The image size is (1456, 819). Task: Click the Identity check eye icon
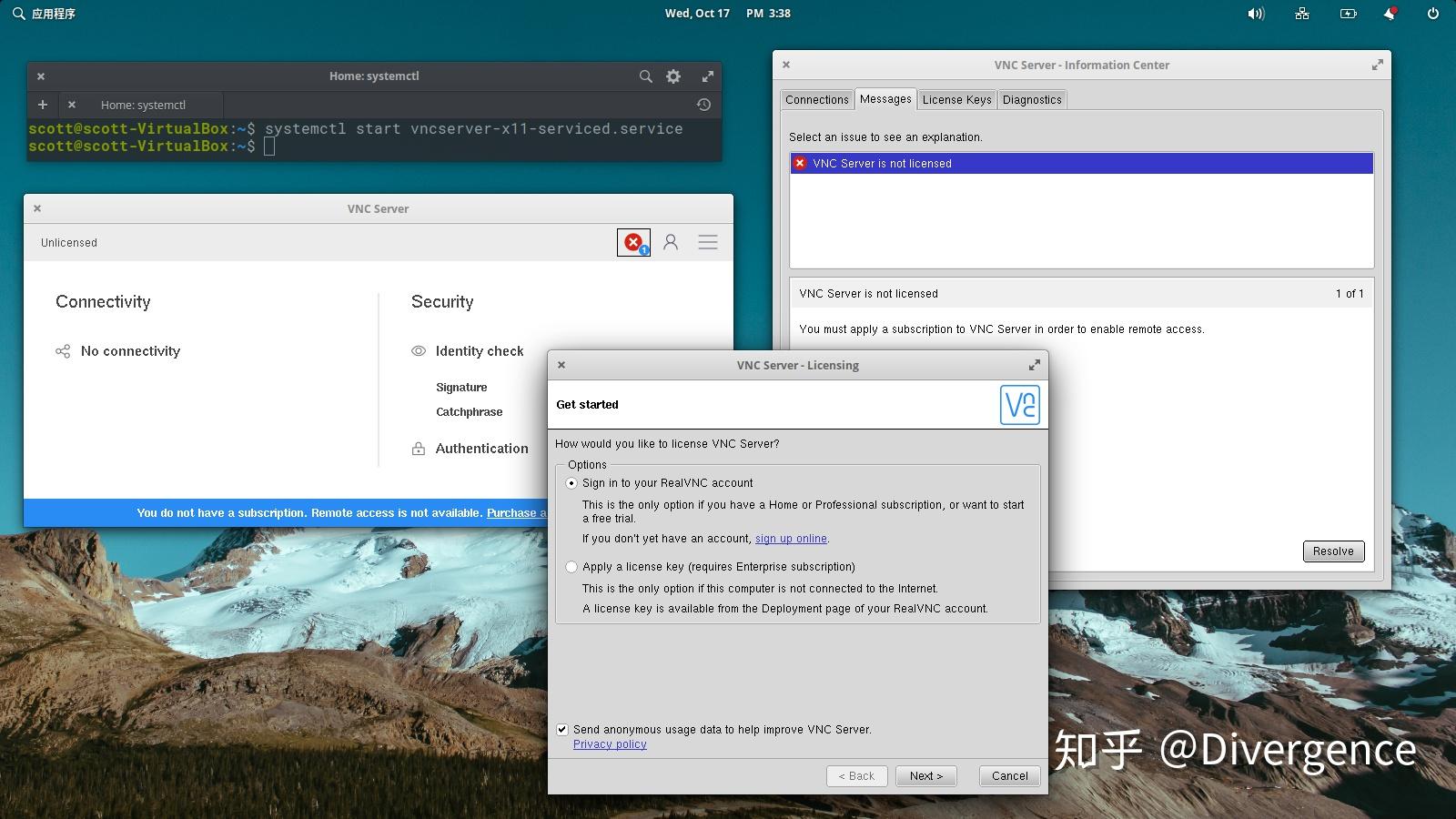(x=419, y=351)
